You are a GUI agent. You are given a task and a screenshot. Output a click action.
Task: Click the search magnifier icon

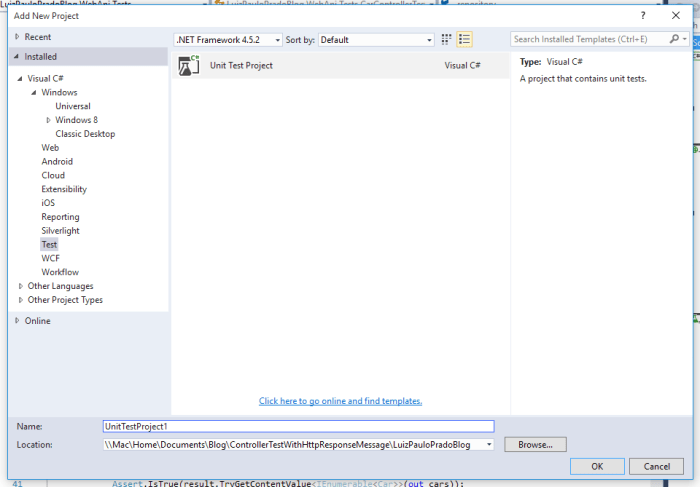(675, 40)
